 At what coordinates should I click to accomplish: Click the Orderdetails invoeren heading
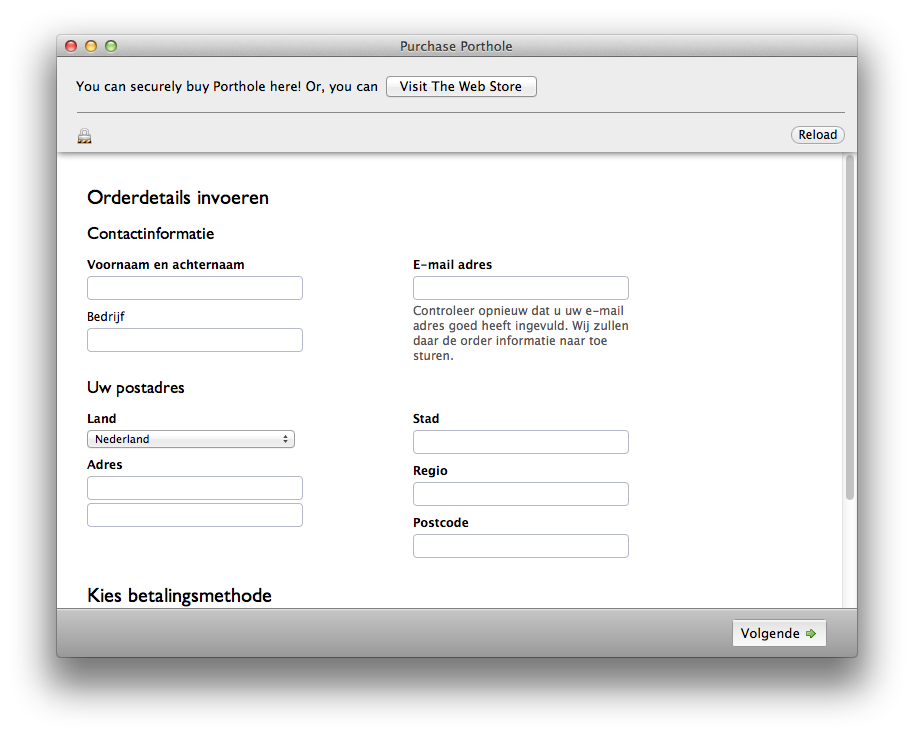tap(178, 198)
